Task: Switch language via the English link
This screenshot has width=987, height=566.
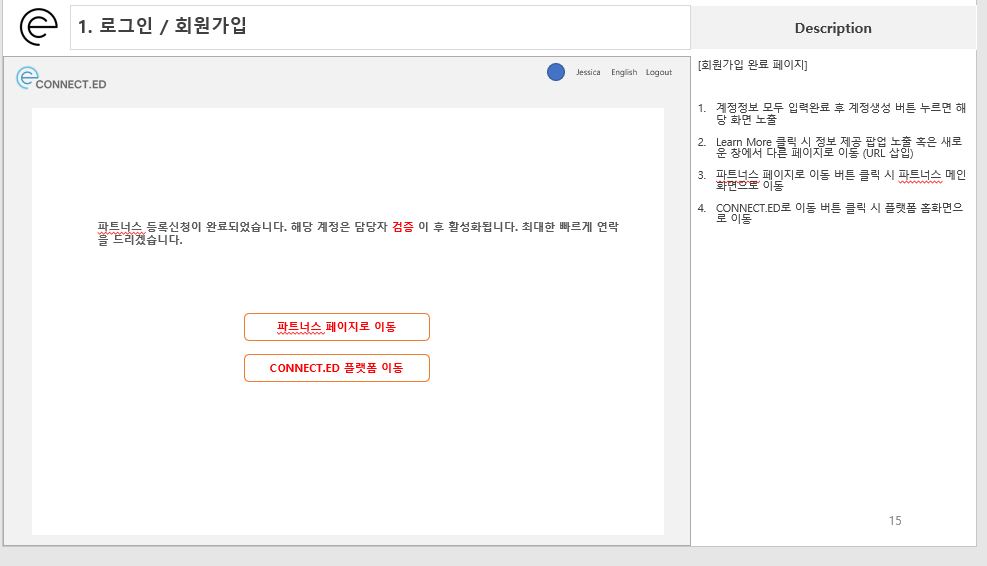Action: click(x=624, y=72)
